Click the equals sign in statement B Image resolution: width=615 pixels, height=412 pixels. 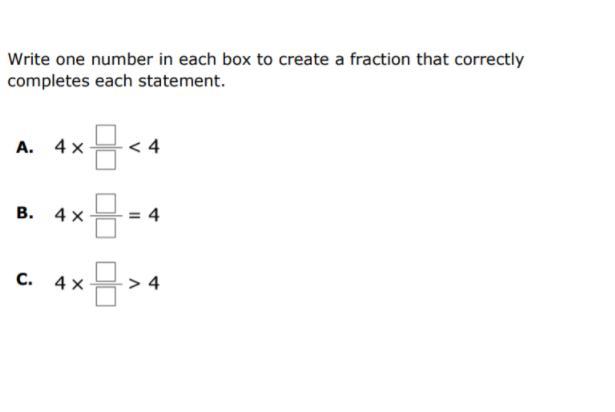click(x=134, y=215)
